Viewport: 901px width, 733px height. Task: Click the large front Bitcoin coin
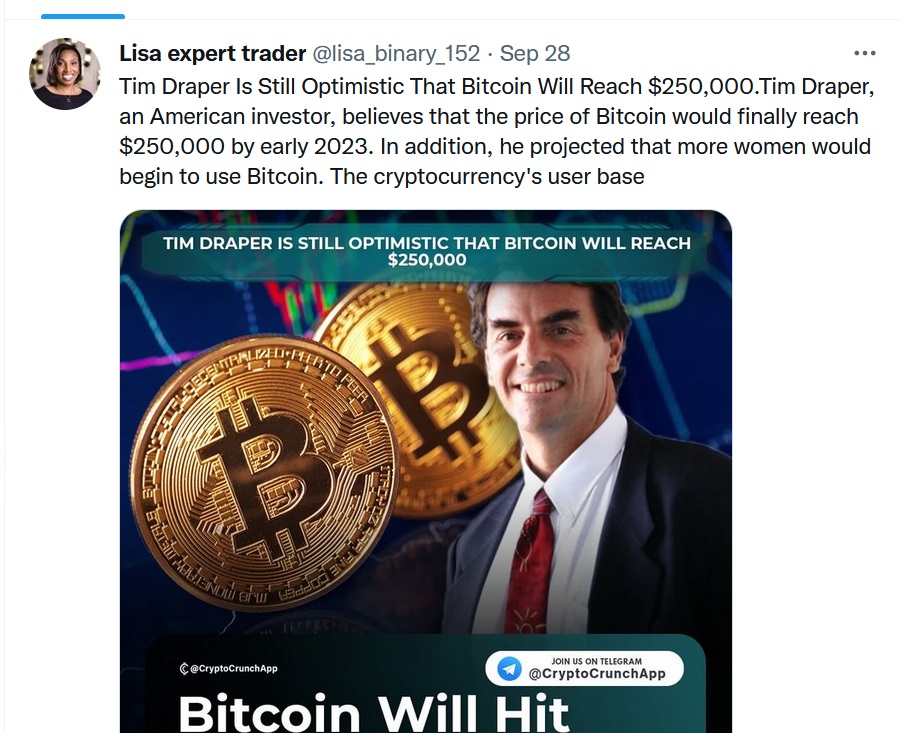click(265, 473)
